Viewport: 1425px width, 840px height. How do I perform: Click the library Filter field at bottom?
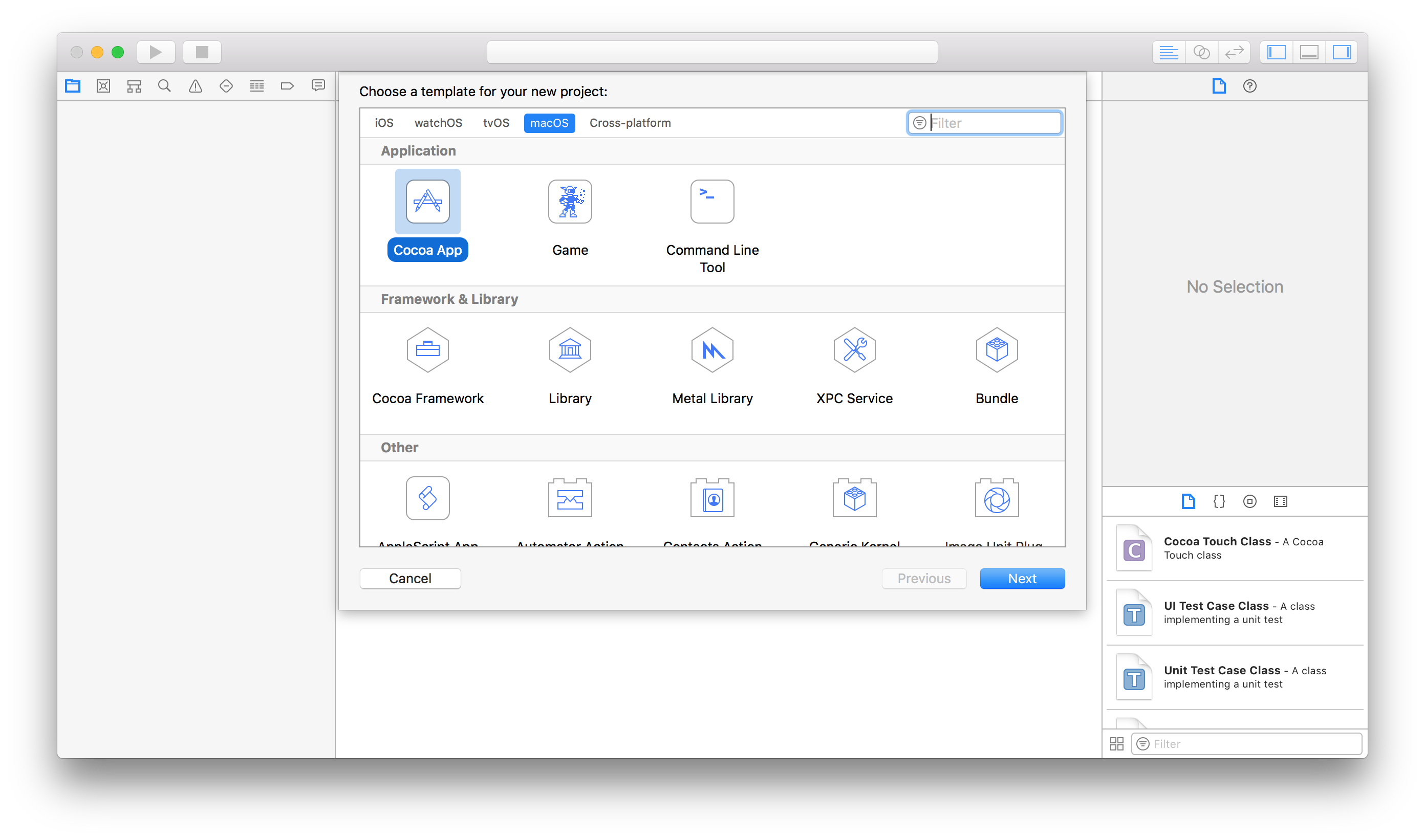(x=1246, y=744)
